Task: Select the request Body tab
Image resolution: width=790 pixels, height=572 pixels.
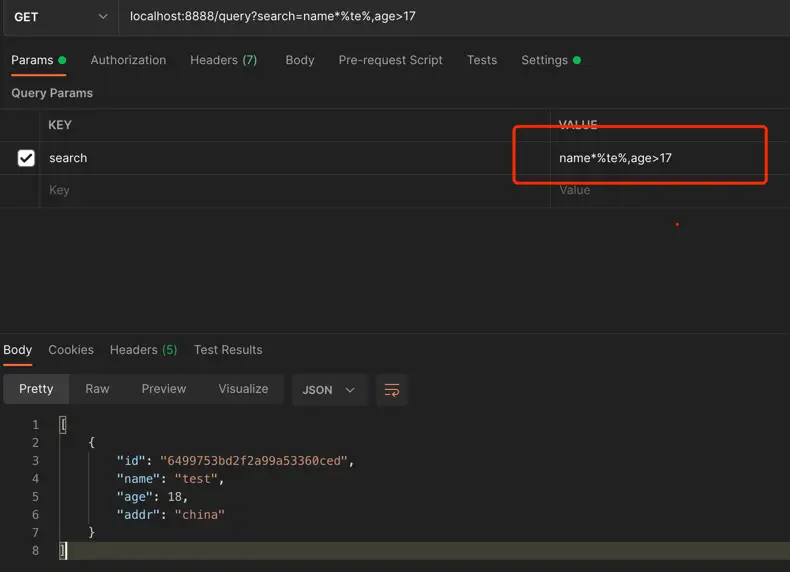Action: tap(299, 60)
